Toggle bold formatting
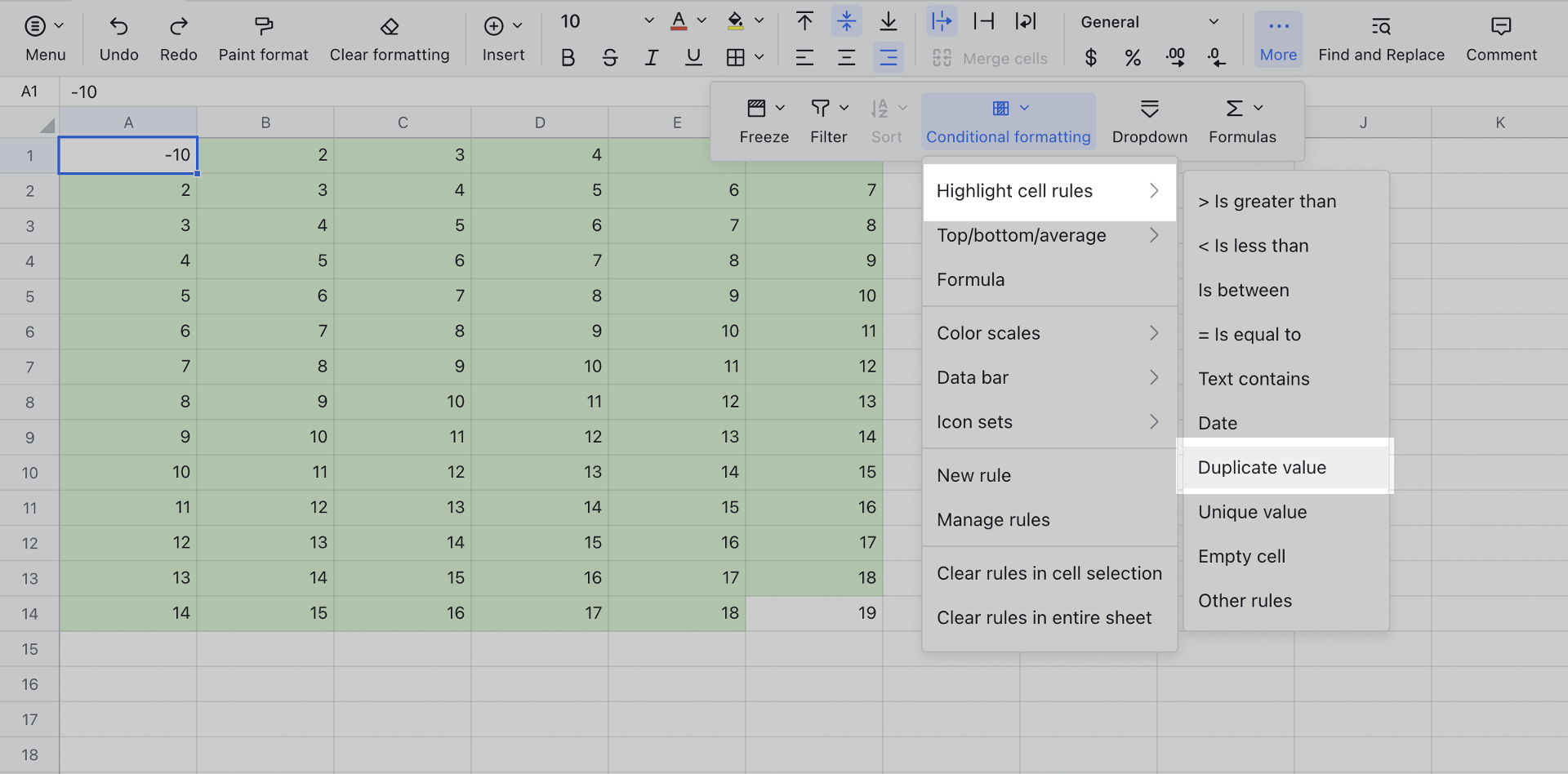Screen dimensions: 1568x774 [x=568, y=57]
